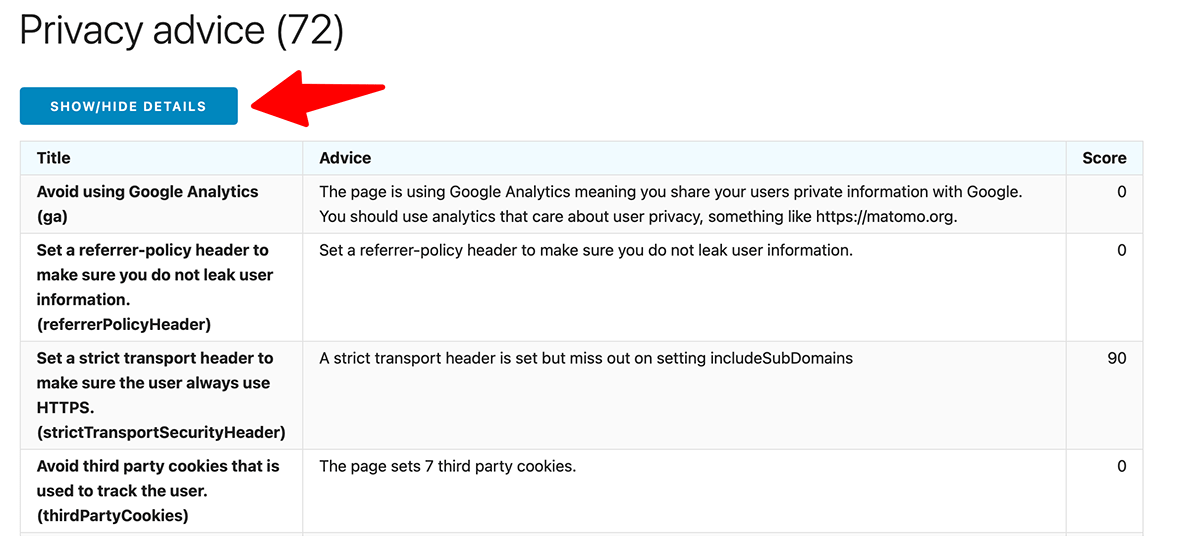This screenshot has width=1200, height=536.
Task: Click the Privacy advice (72) heading
Action: pyautogui.click(x=181, y=31)
